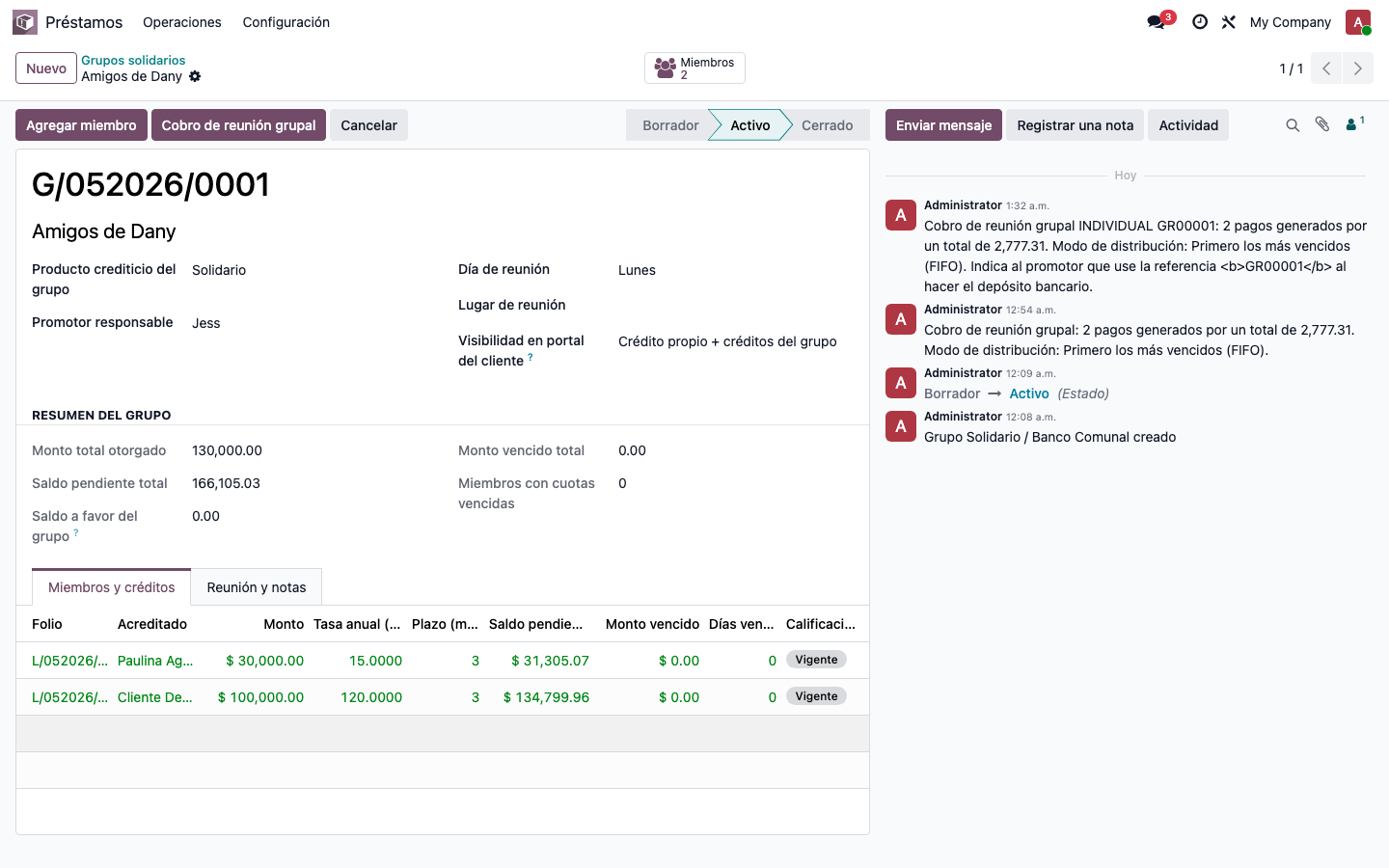This screenshot has width=1389, height=868.
Task: Open Configuración menu
Action: [286, 22]
